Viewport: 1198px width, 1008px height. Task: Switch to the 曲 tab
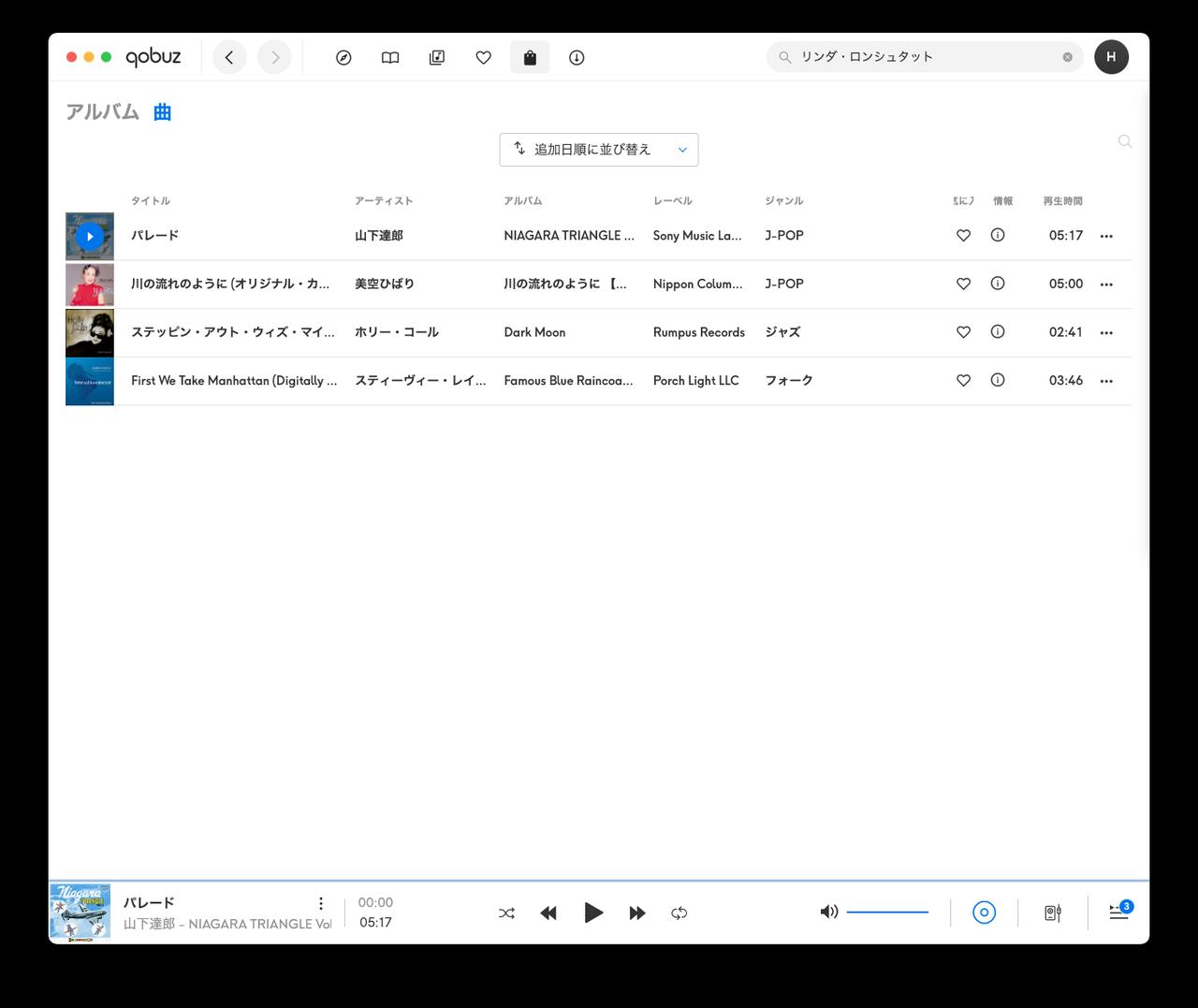coord(161,111)
